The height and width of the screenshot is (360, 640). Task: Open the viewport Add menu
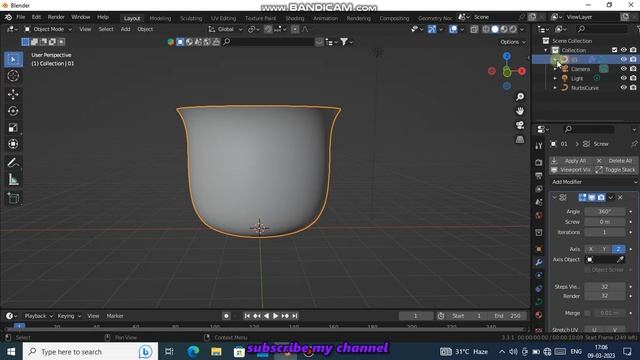coord(125,29)
